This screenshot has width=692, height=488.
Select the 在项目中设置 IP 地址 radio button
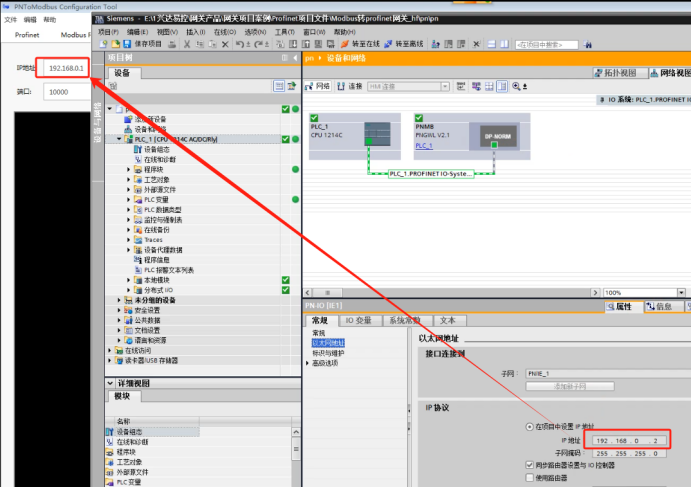click(x=529, y=427)
